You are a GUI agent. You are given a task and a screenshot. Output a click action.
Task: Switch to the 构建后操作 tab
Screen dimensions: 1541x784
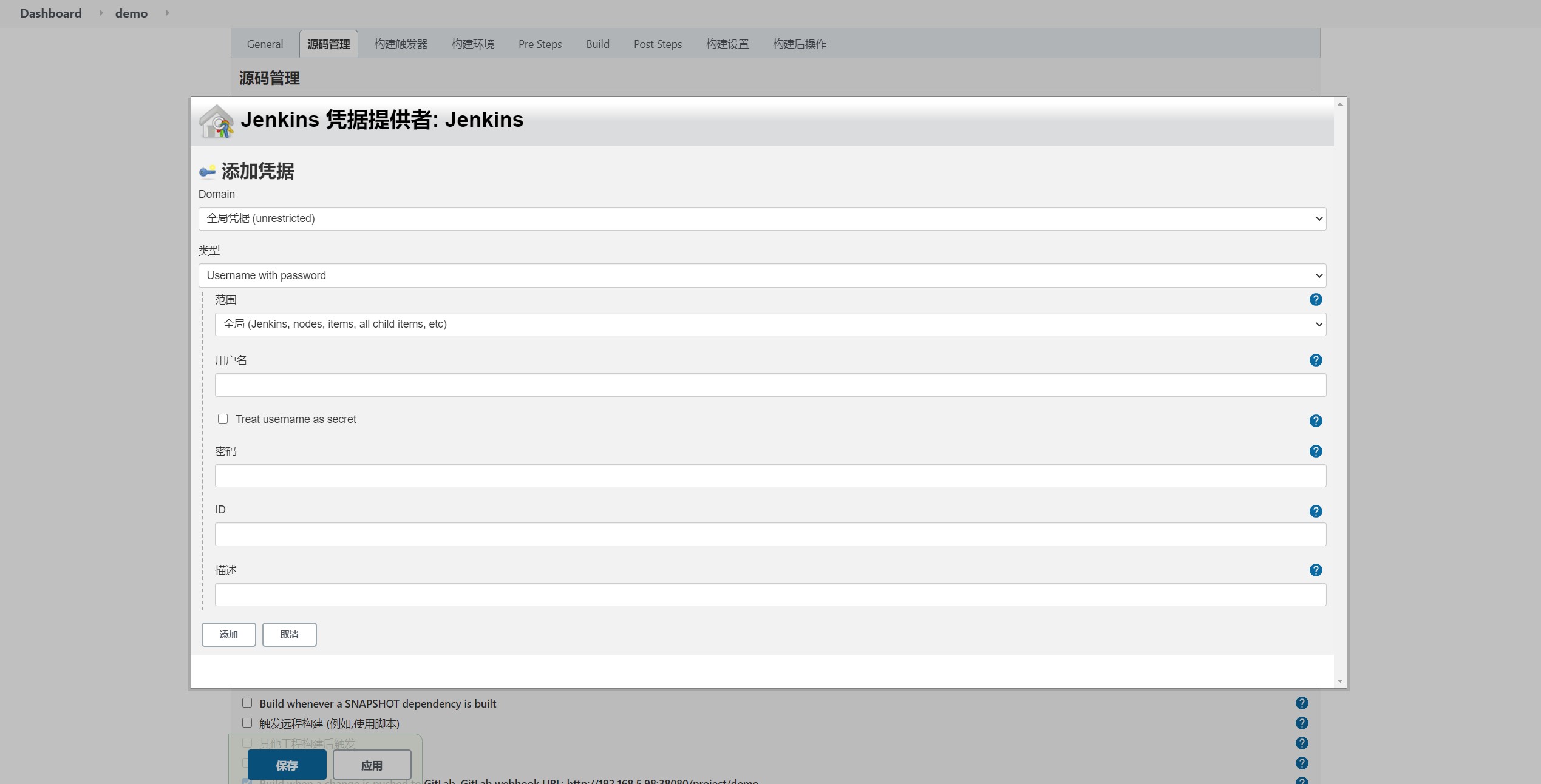pyautogui.click(x=799, y=44)
